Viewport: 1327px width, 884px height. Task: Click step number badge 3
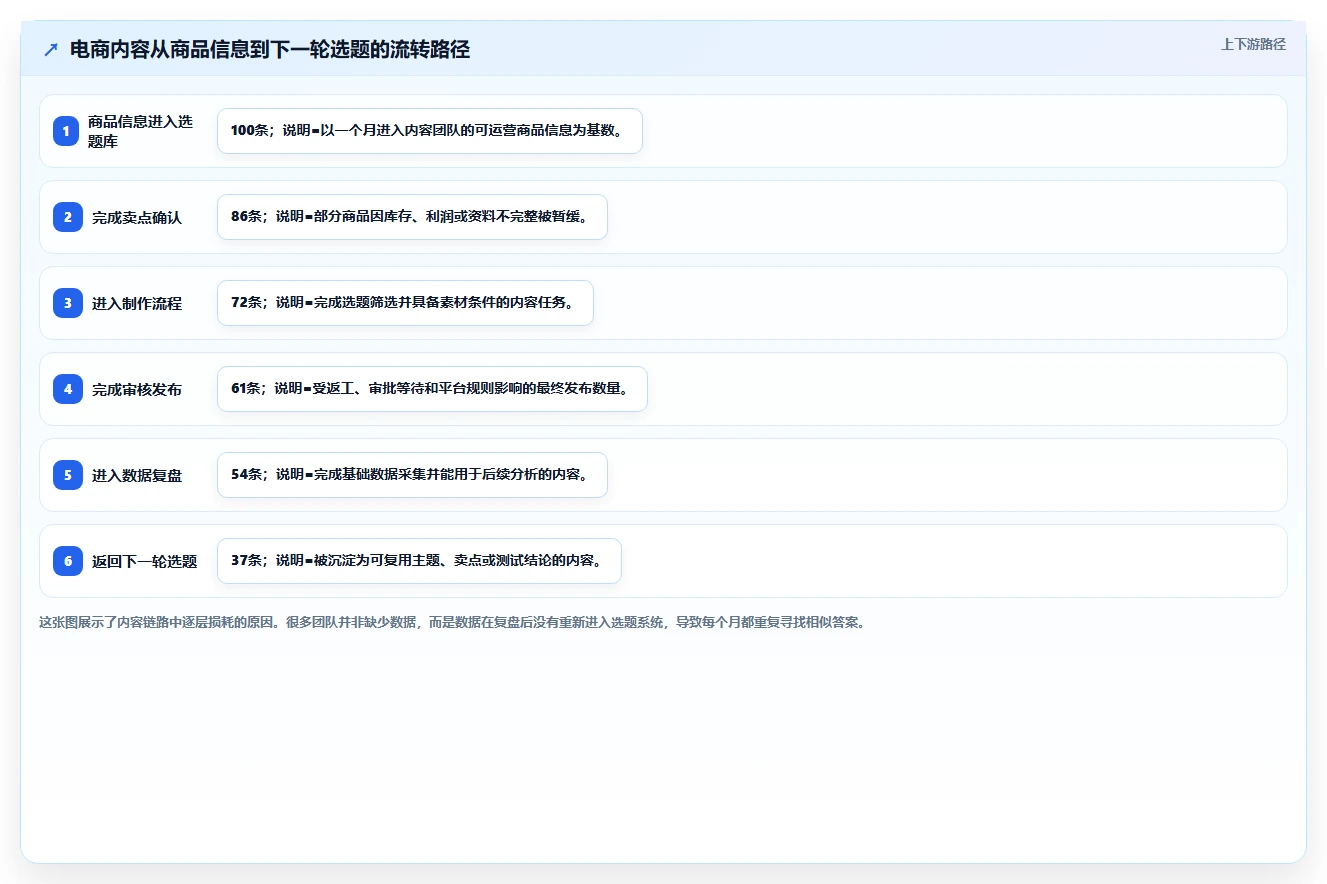tap(67, 303)
